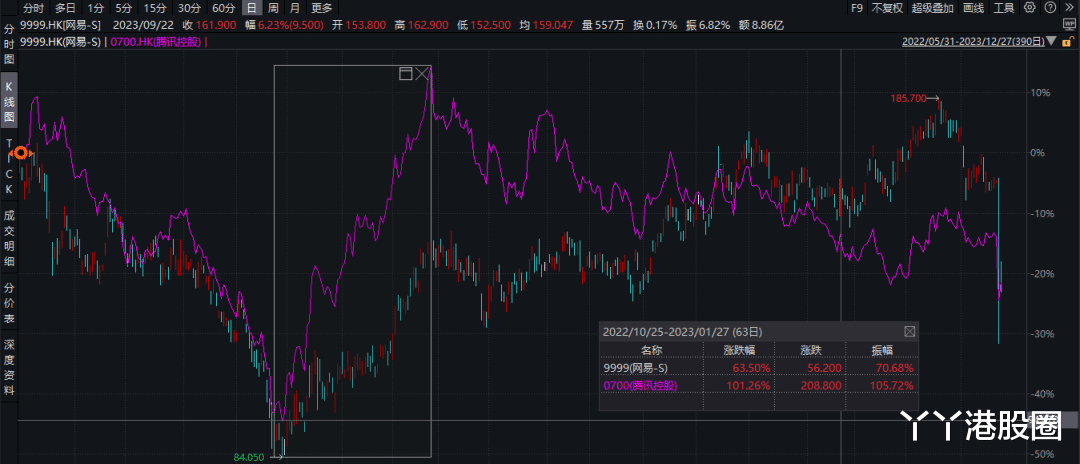Viewport: 1080px width, 464px height.
Task: Switch chart to 30分 interval
Action: tap(188, 8)
